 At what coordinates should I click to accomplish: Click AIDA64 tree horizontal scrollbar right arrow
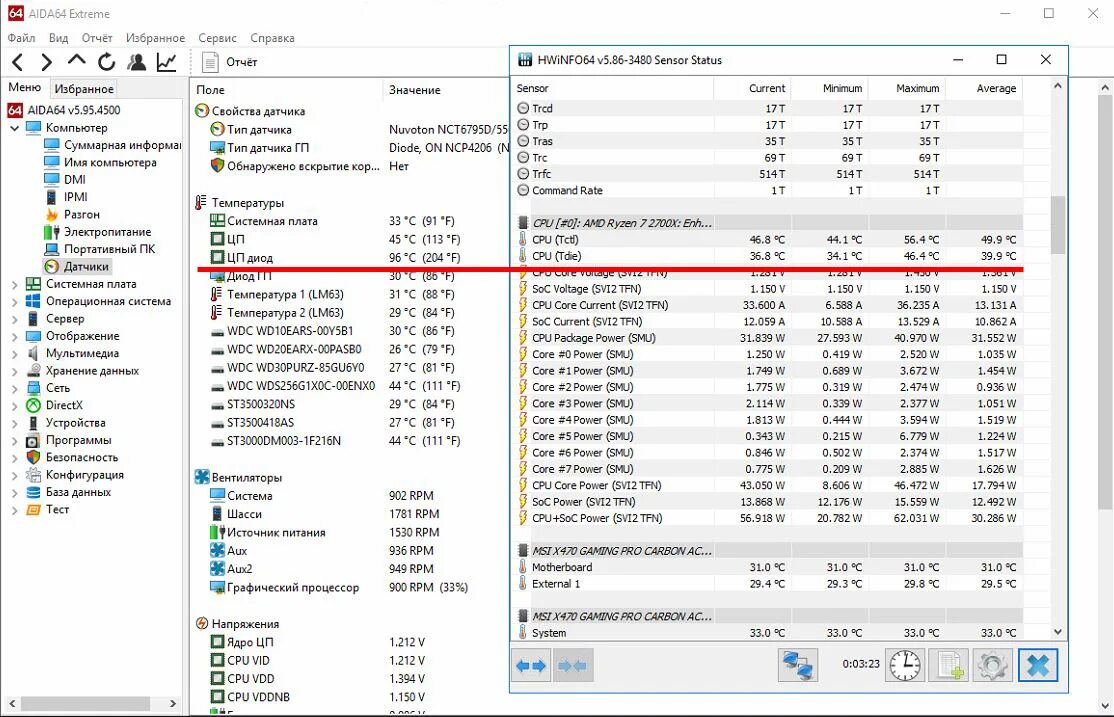173,703
